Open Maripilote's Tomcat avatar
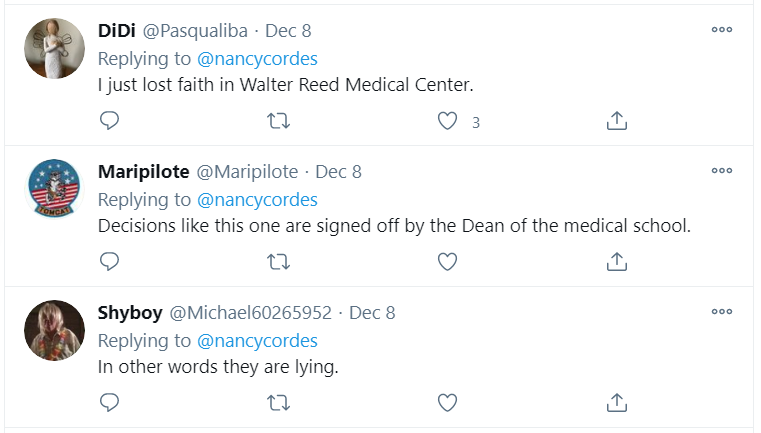The height and width of the screenshot is (433, 761). tap(54, 189)
